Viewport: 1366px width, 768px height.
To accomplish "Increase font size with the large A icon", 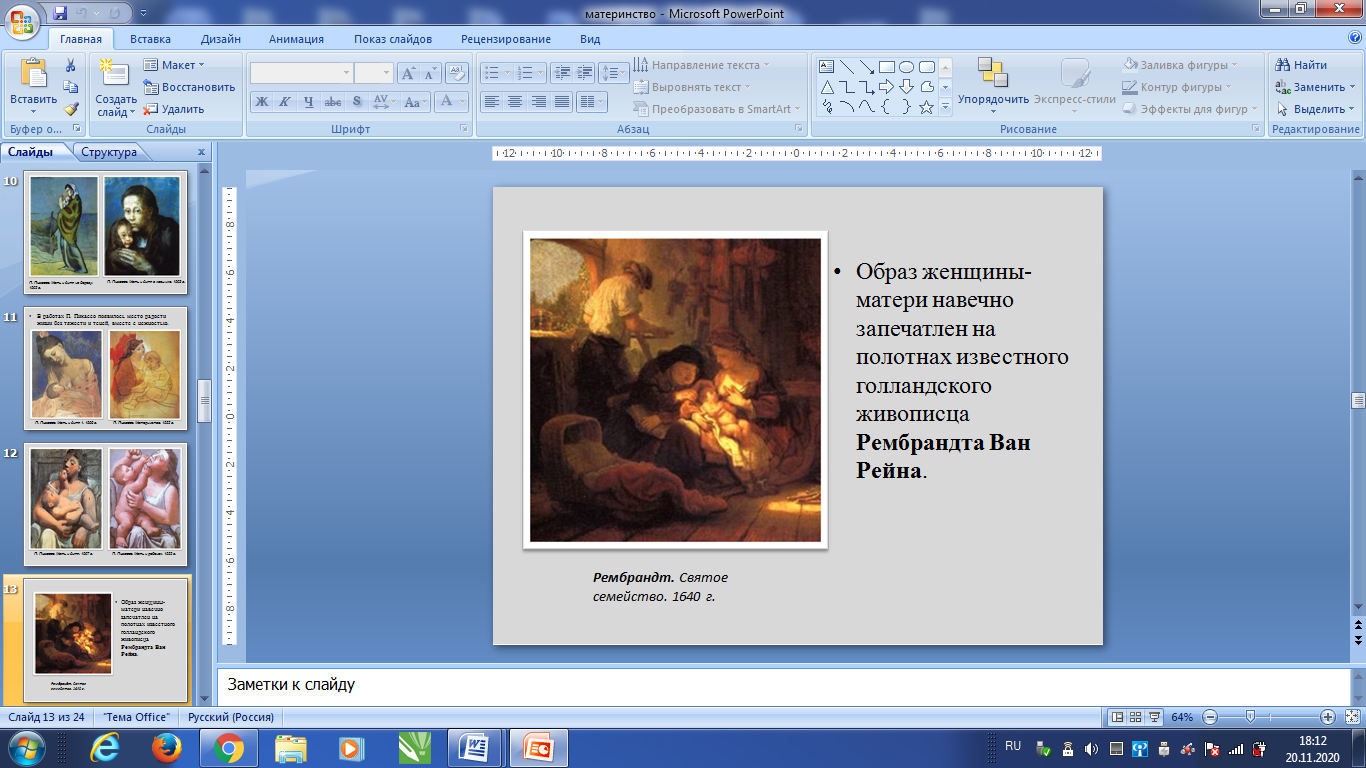I will (x=408, y=73).
